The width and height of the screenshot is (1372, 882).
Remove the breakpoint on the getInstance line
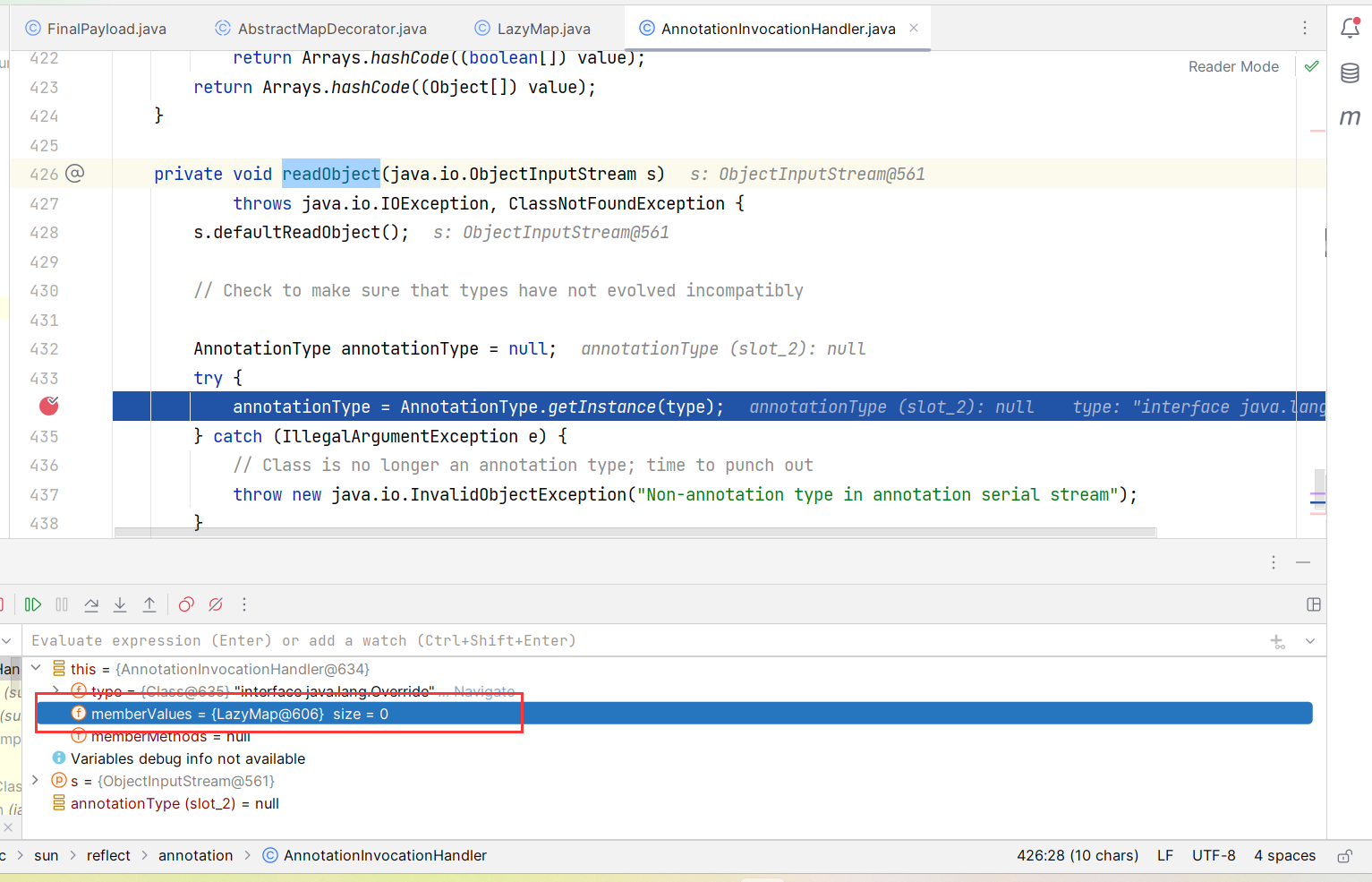point(49,407)
